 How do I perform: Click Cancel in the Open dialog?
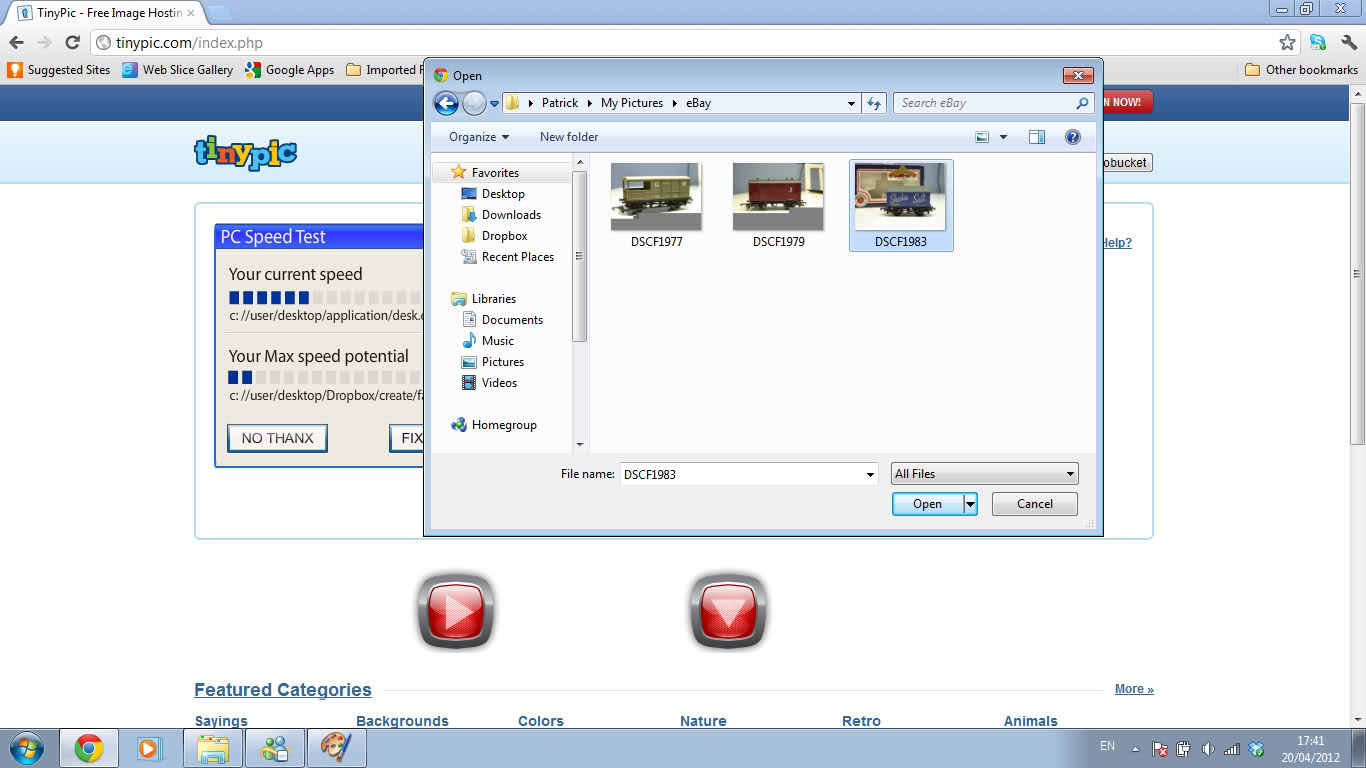[1034, 503]
